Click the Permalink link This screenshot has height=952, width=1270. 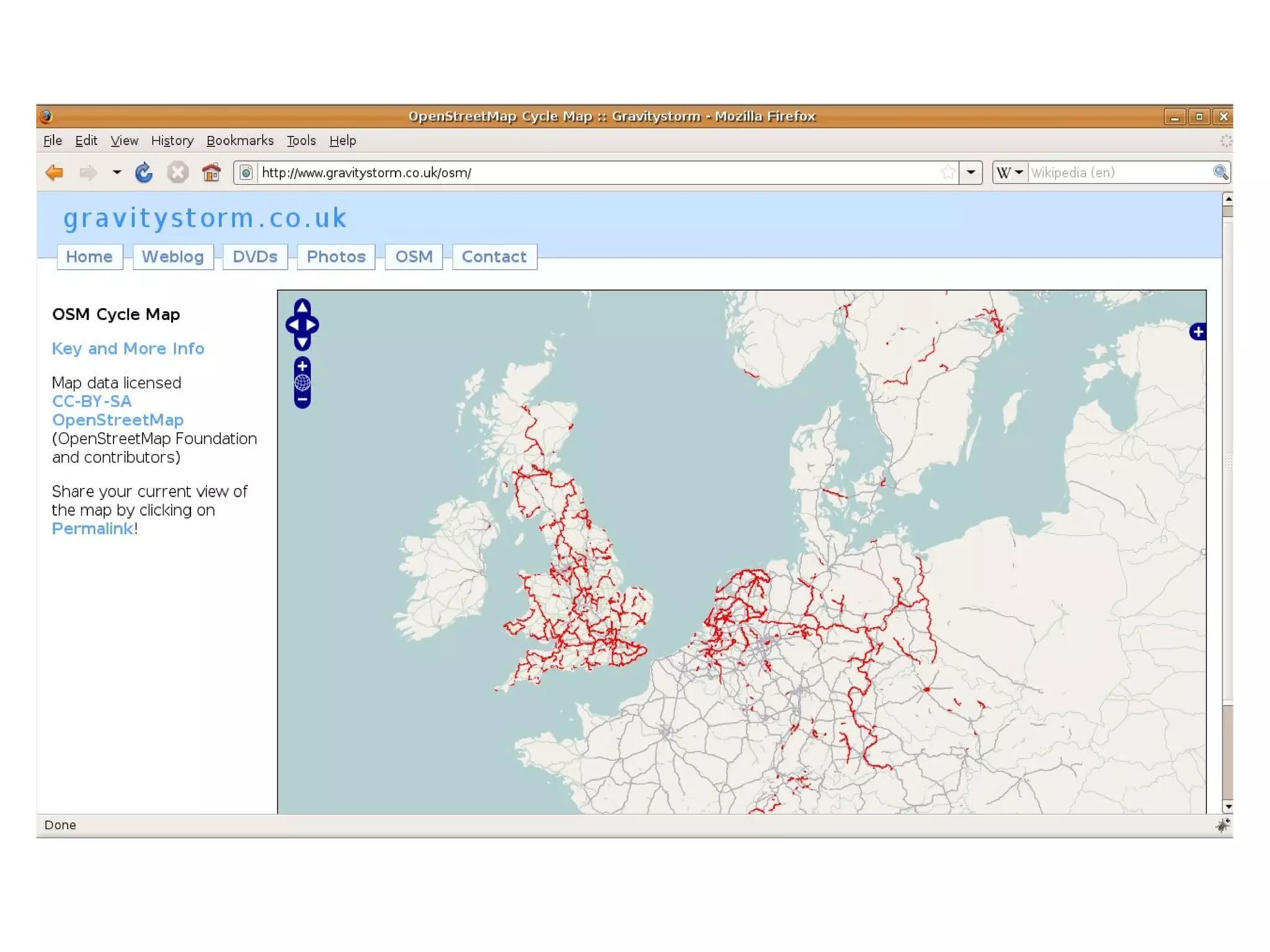coord(92,529)
